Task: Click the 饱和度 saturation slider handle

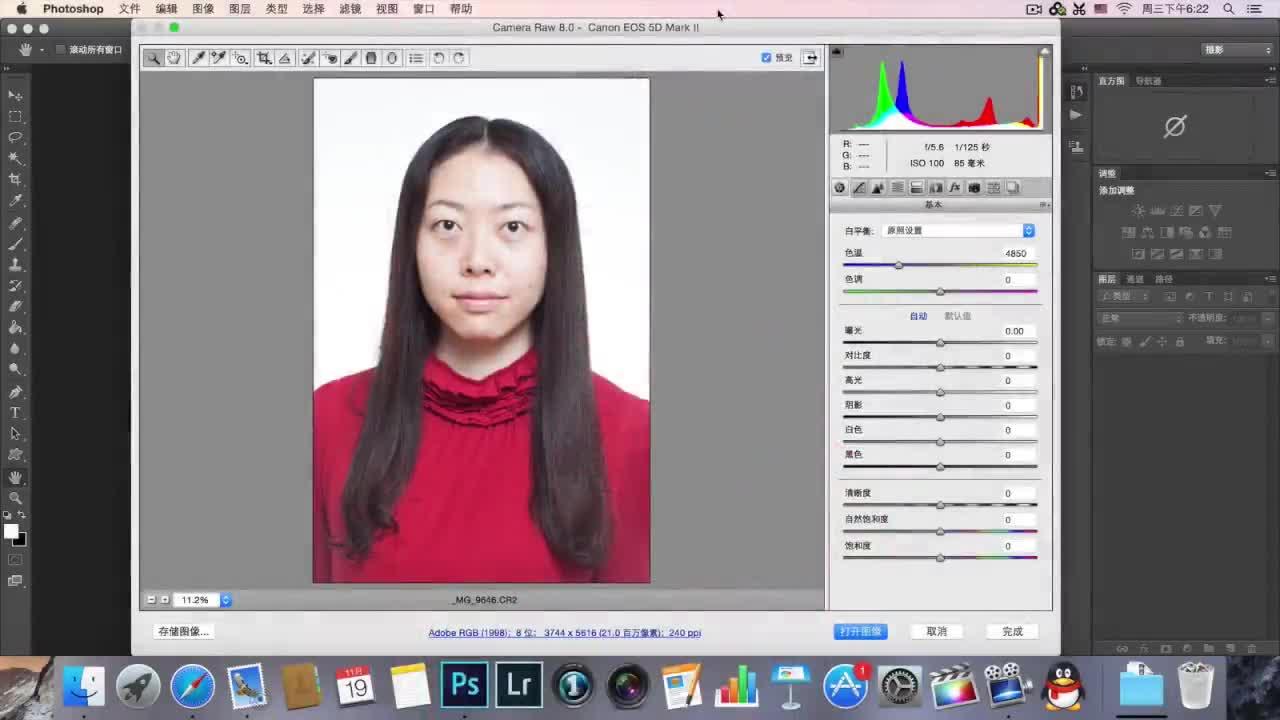Action: pyautogui.click(x=940, y=558)
